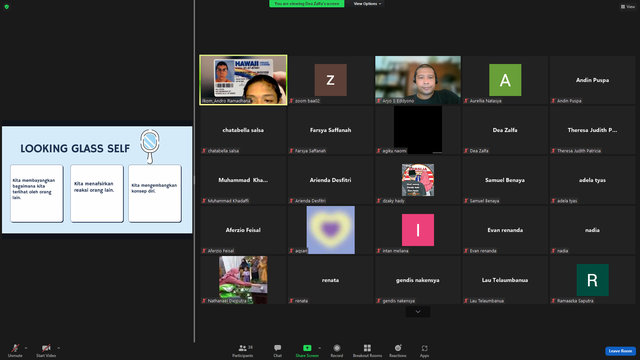This screenshot has width=640, height=360.
Task: Select Samuel Benaya's participant tile
Action: click(x=505, y=180)
